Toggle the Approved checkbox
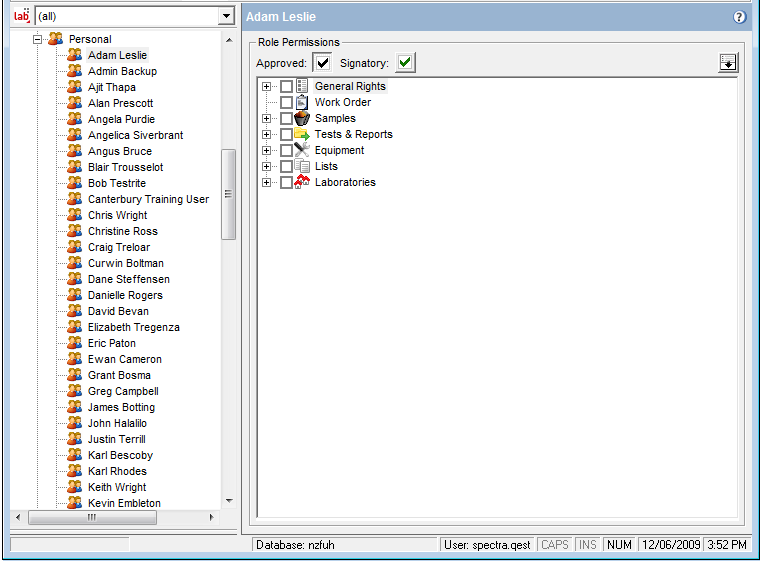The image size is (763, 563). (322, 63)
